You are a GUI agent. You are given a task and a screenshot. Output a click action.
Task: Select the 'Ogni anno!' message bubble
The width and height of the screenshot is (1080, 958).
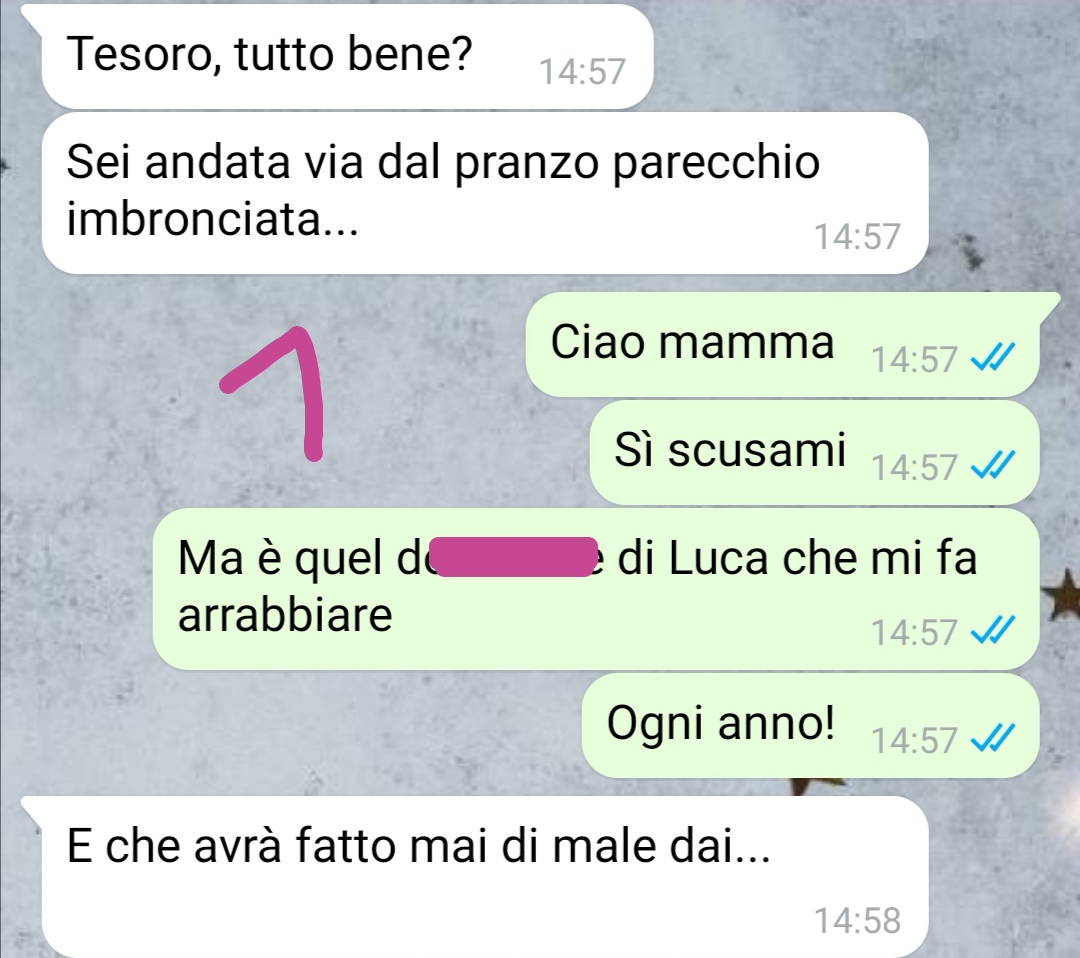[810, 725]
